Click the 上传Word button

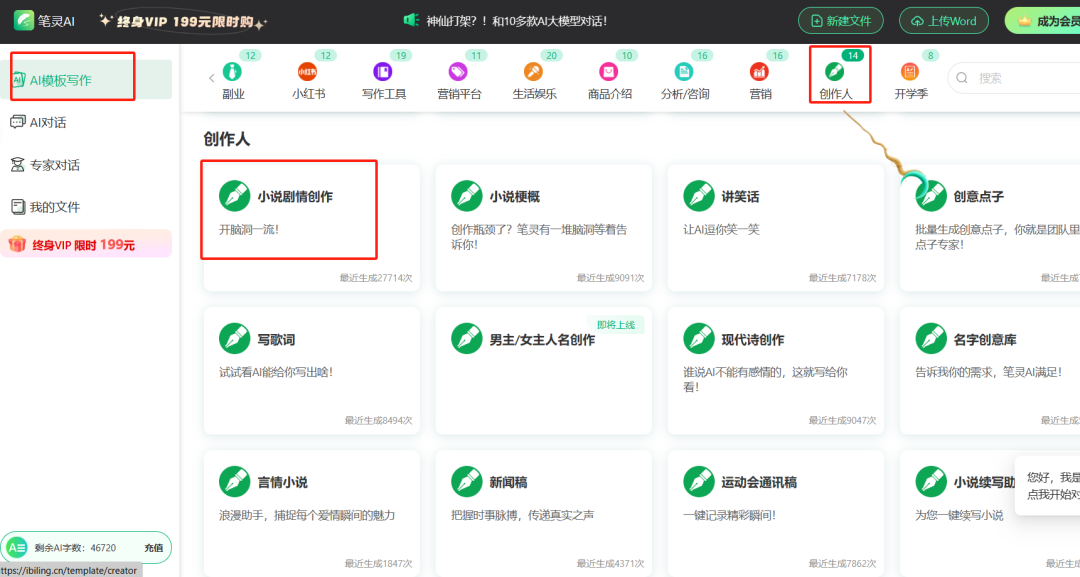point(943,19)
